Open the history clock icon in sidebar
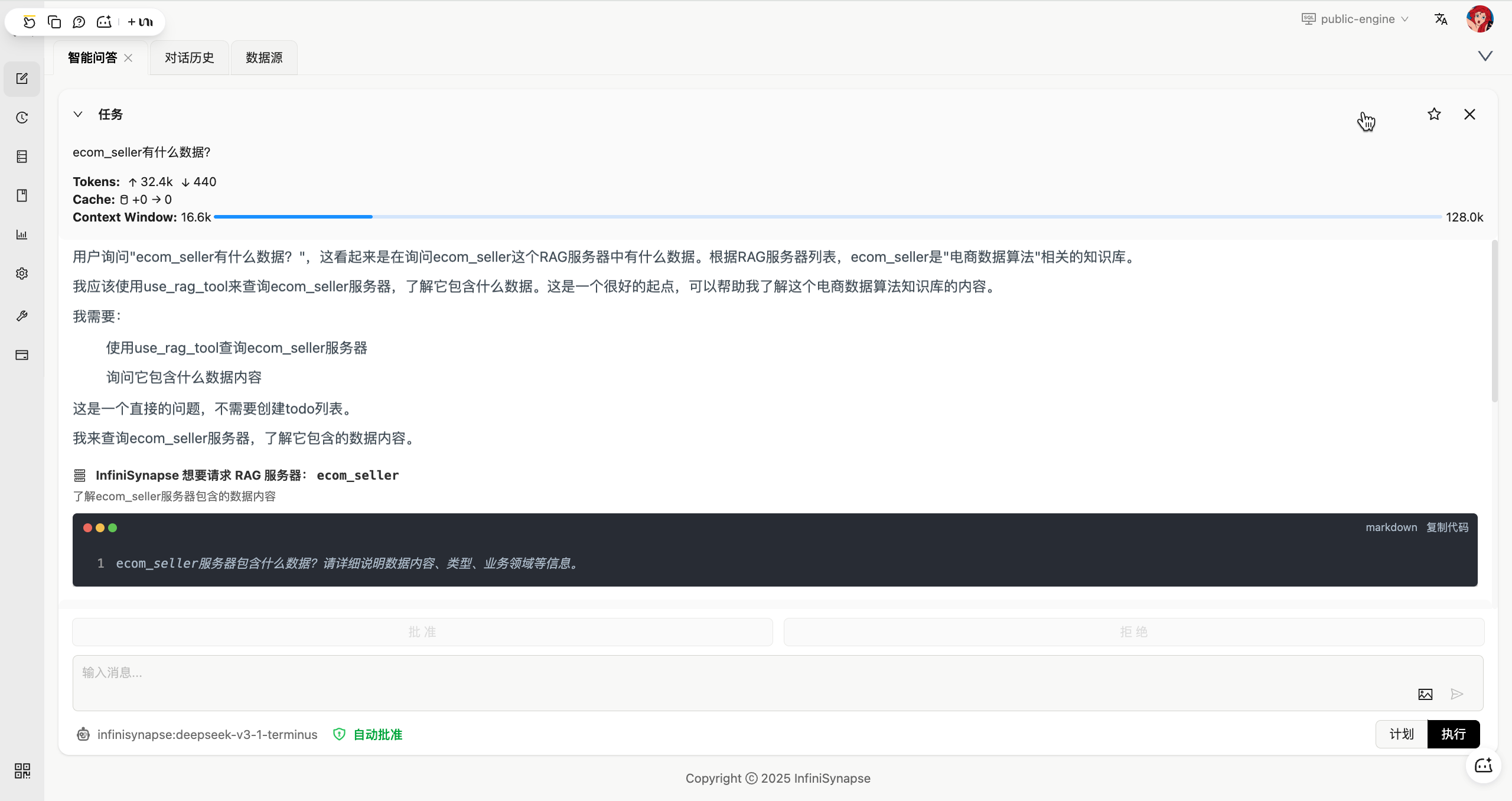Screen dimensions: 1512x801 pyautogui.click(x=22, y=118)
